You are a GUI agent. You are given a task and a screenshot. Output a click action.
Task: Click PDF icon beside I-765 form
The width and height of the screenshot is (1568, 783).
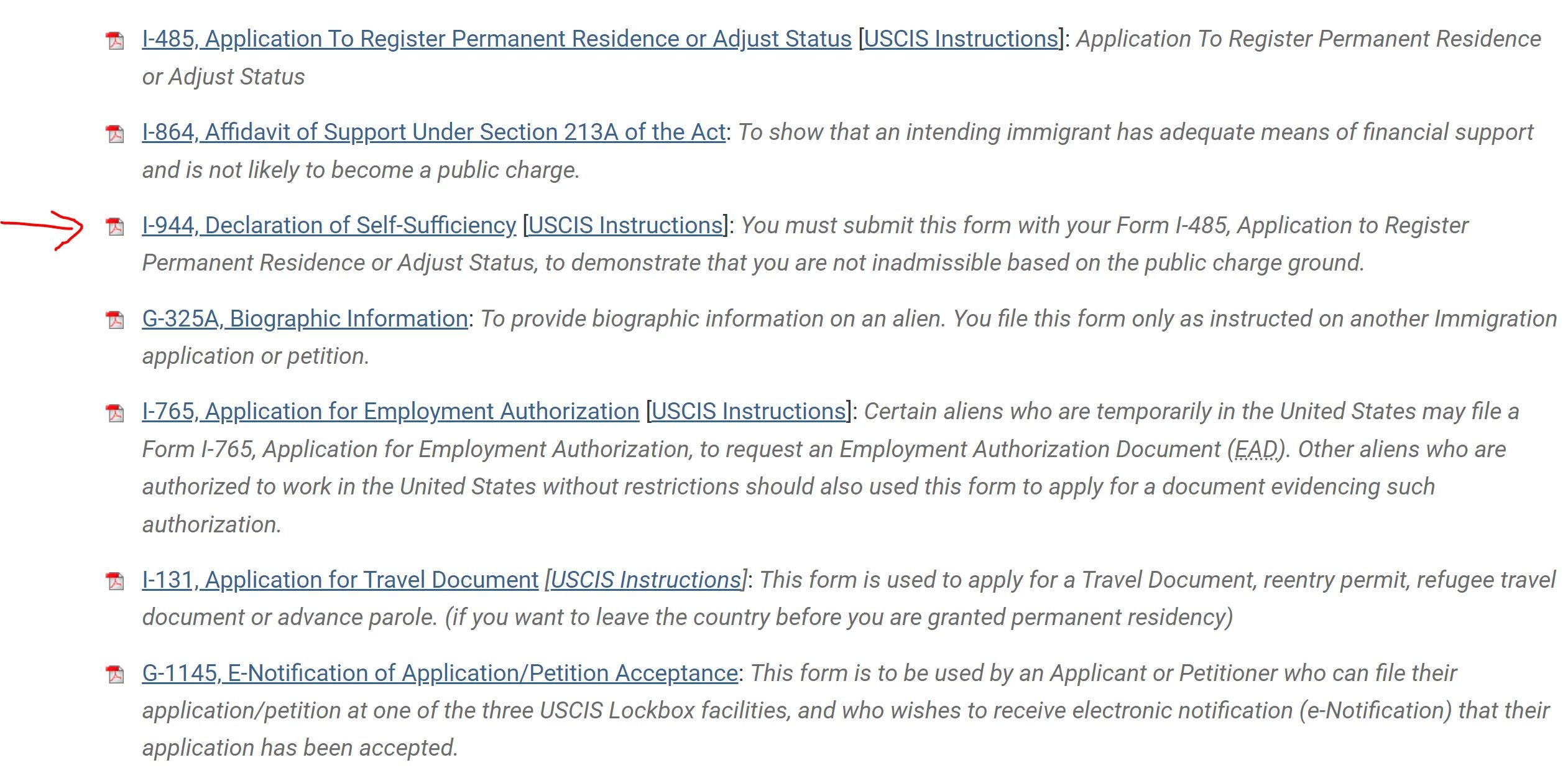point(115,413)
